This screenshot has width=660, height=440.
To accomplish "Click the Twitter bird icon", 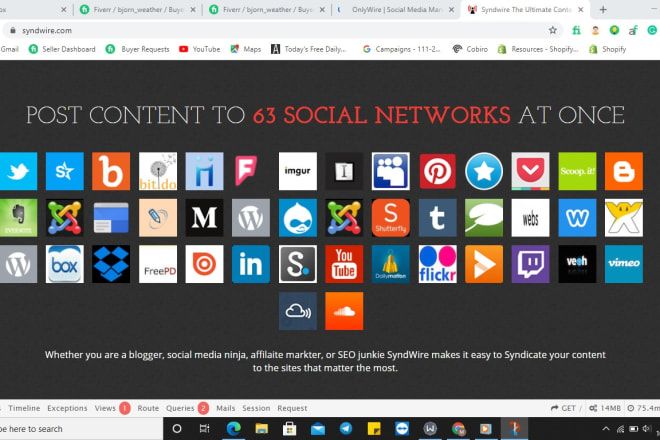I will [x=18, y=171].
